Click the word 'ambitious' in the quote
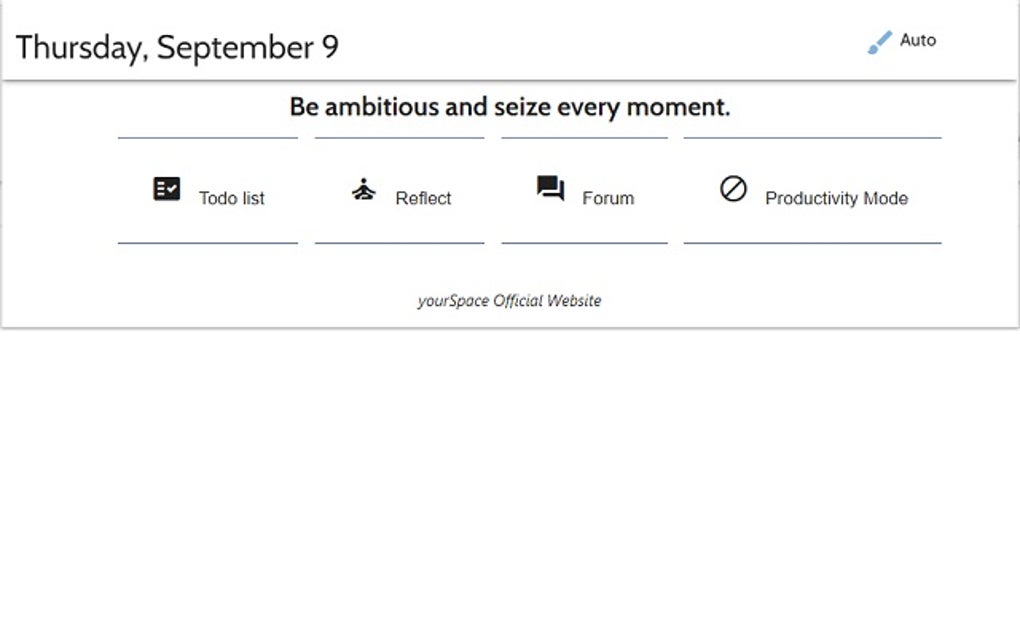Viewport: 1020px width, 638px height. tap(382, 107)
